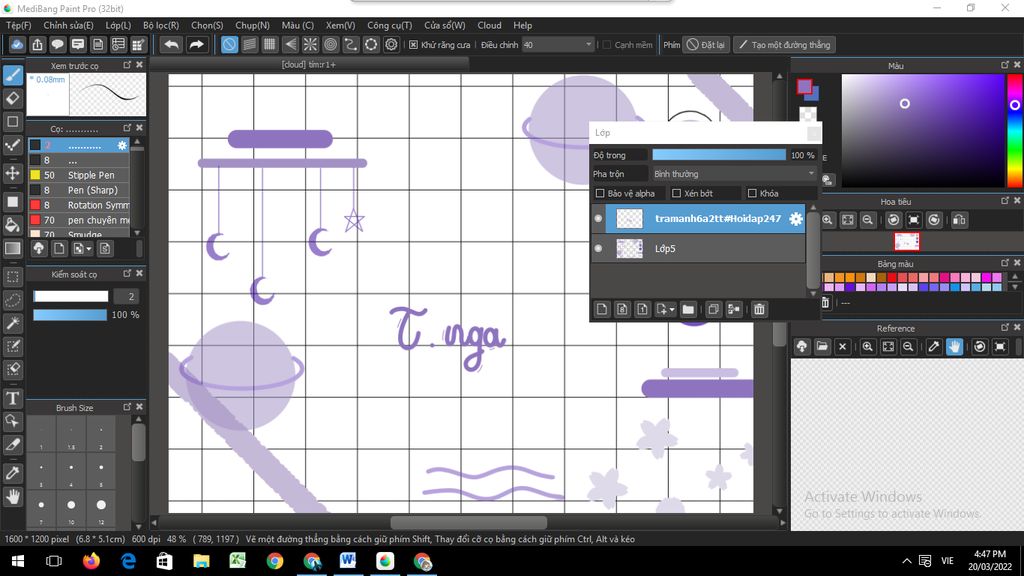1024x576 pixels.
Task: Adjust Độ trong opacity slider
Action: pyautogui.click(x=719, y=155)
